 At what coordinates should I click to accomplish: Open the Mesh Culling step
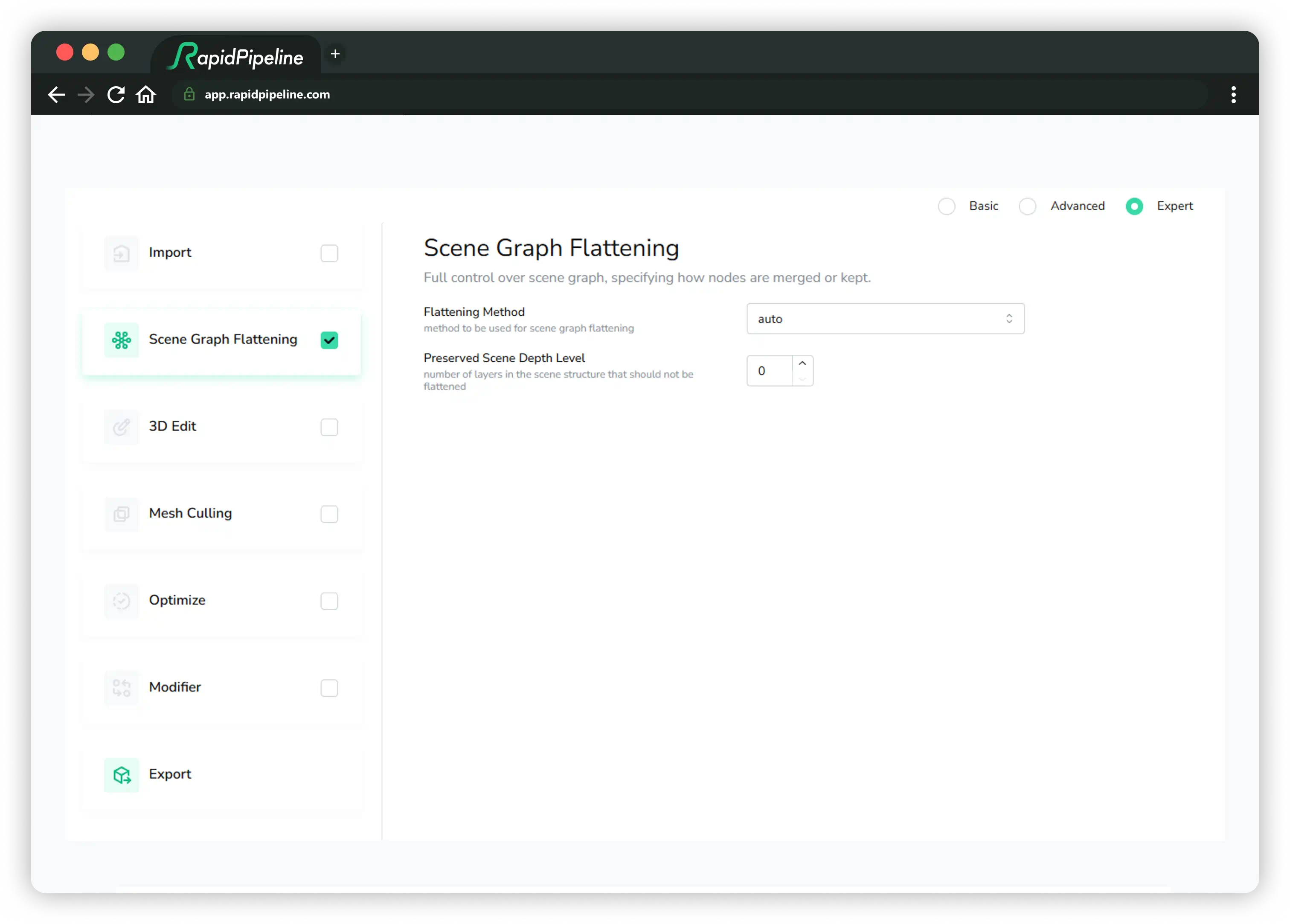pos(221,514)
